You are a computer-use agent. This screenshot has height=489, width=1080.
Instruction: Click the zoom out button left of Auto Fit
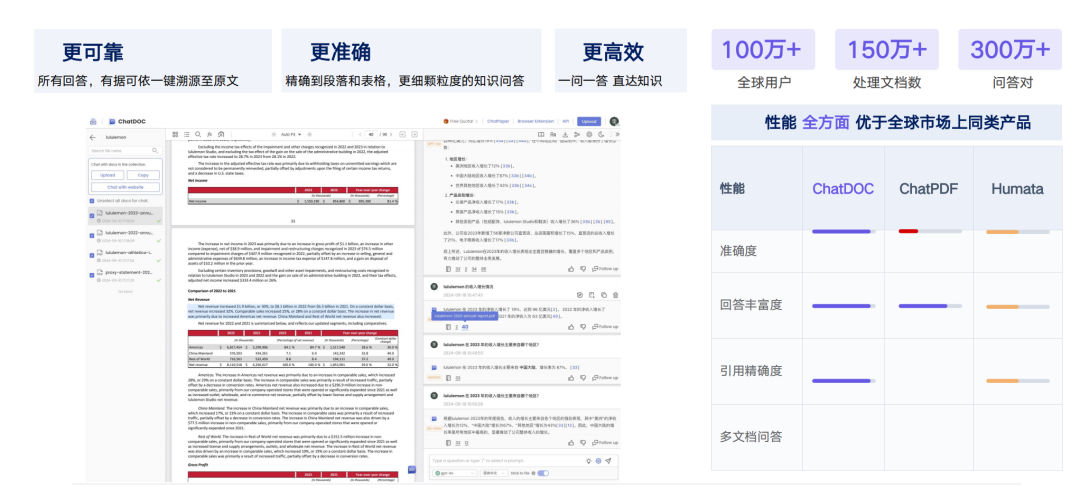pyautogui.click(x=273, y=134)
